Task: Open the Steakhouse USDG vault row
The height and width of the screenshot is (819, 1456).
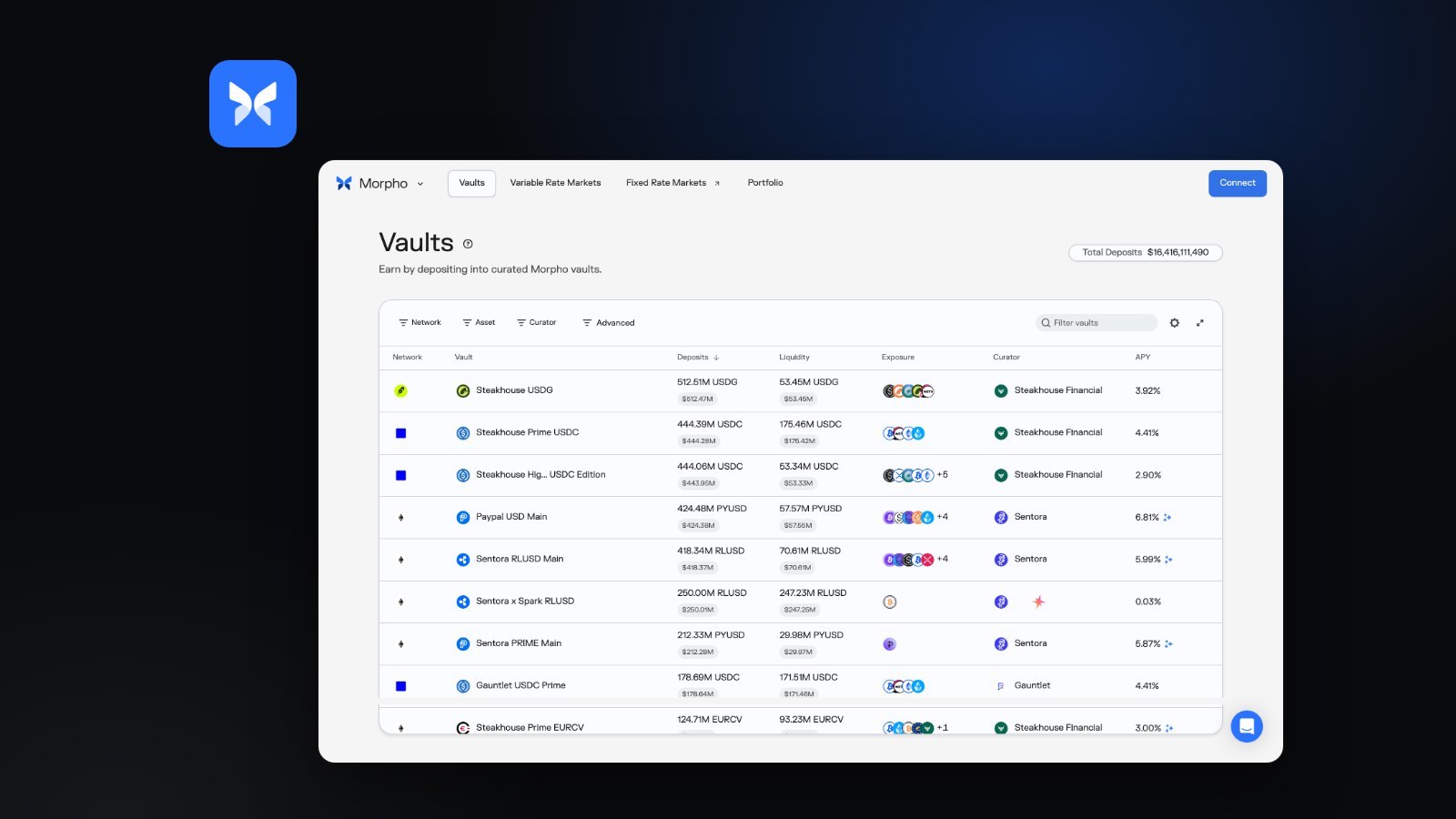Action: tap(801, 391)
